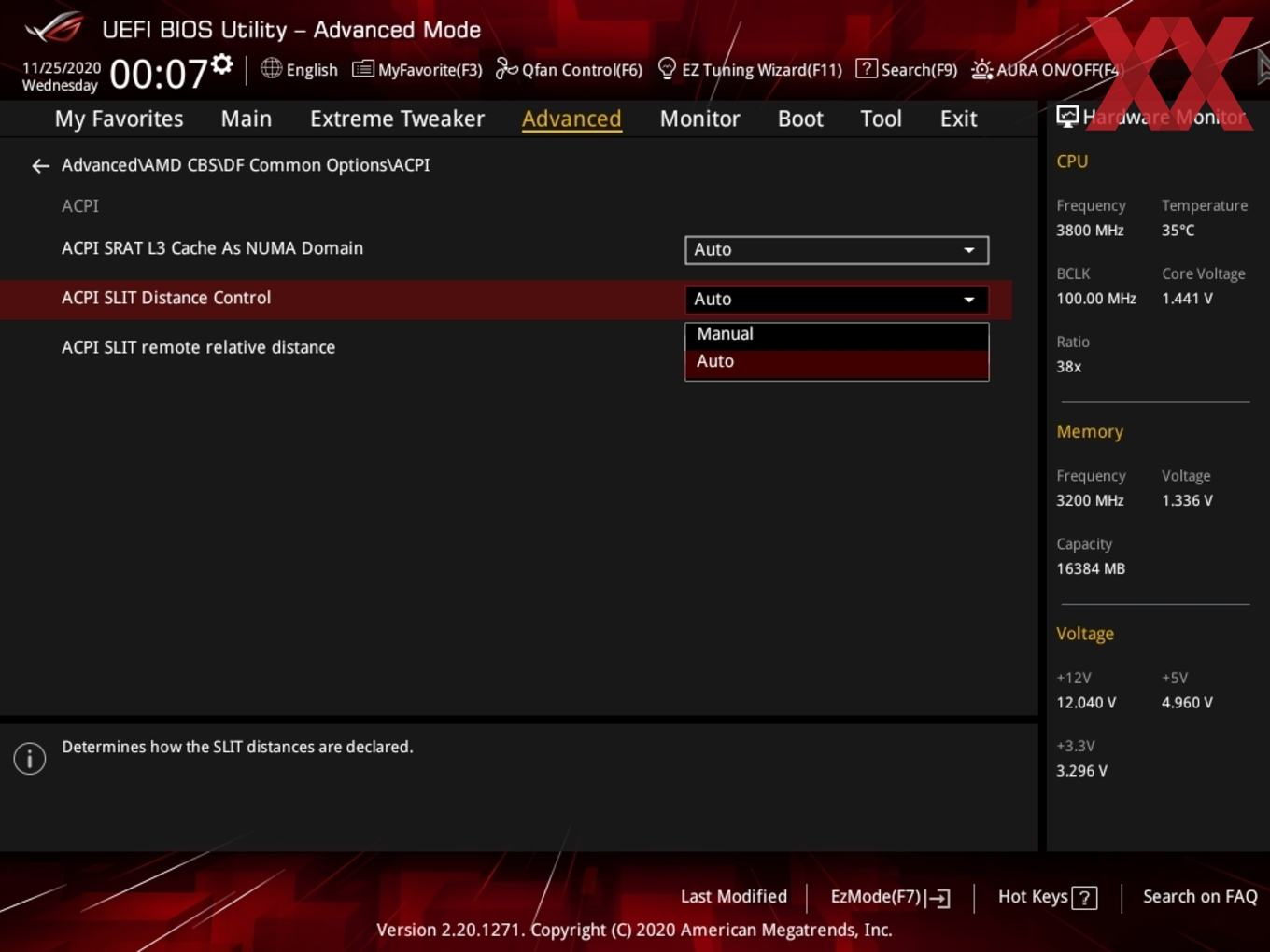Go back using the arrow icon
The image size is (1270, 952).
pyautogui.click(x=40, y=165)
